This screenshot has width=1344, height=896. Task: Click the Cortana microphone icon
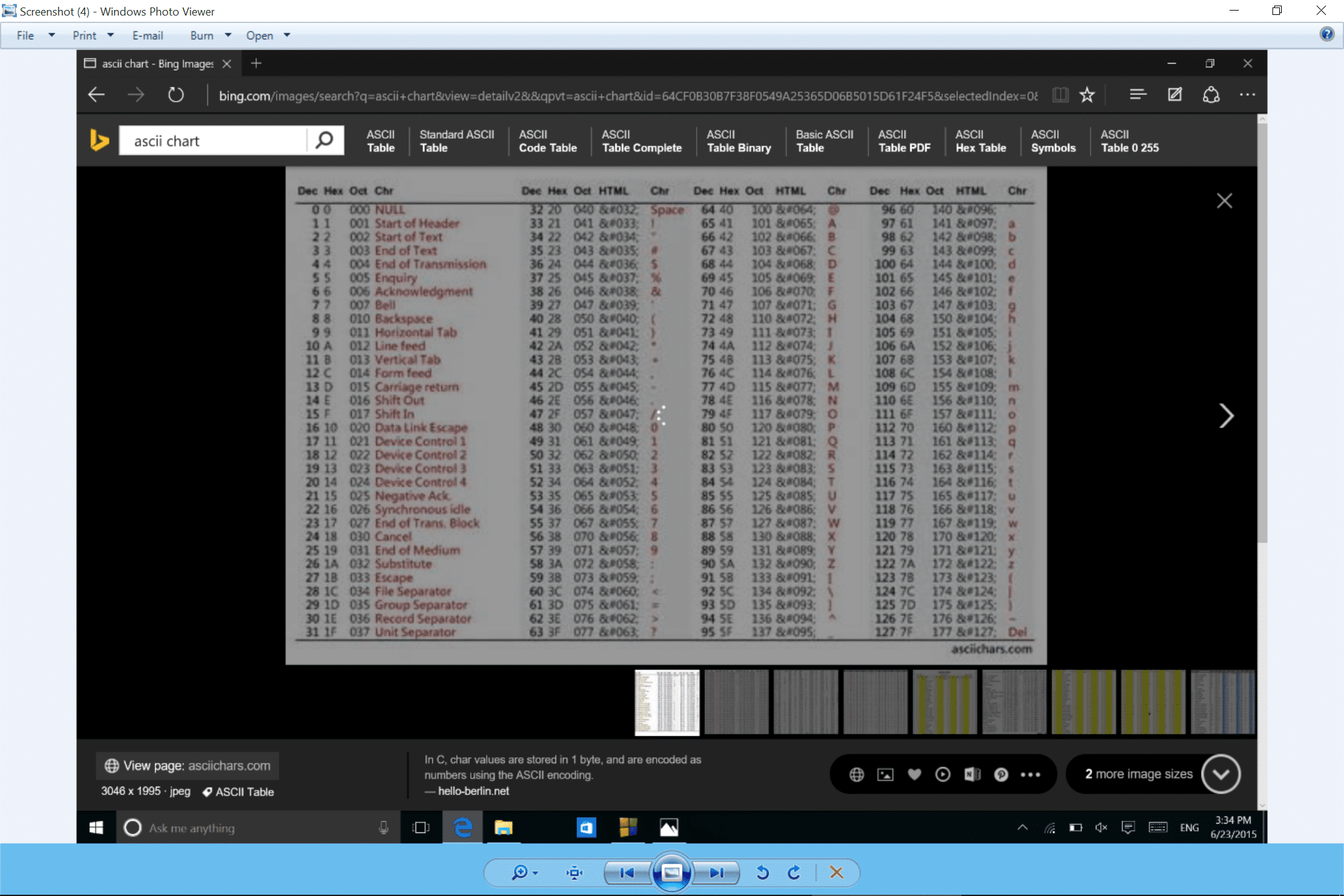(384, 828)
